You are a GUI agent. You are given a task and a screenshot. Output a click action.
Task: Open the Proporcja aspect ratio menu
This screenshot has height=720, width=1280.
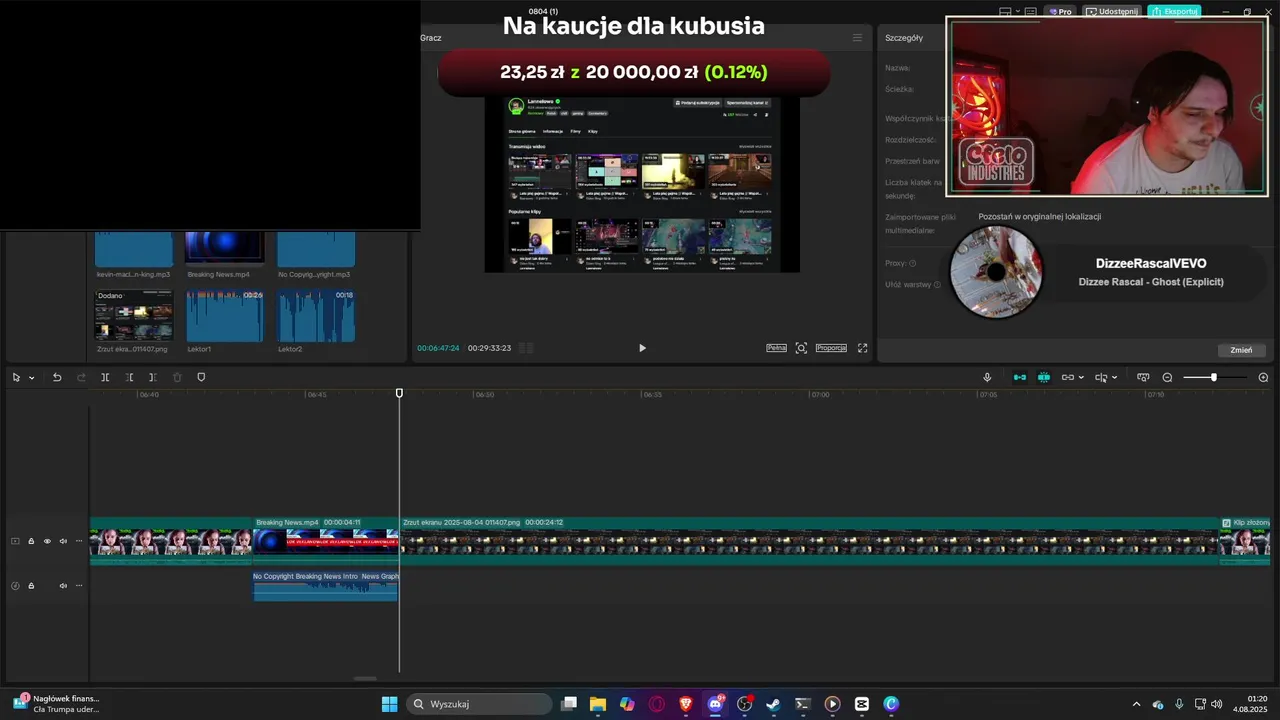tap(831, 348)
